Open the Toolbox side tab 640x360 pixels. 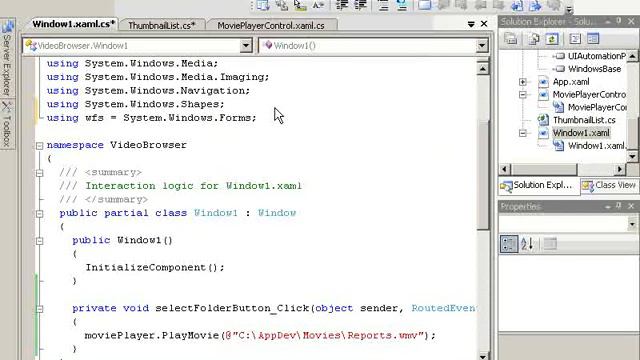7,124
